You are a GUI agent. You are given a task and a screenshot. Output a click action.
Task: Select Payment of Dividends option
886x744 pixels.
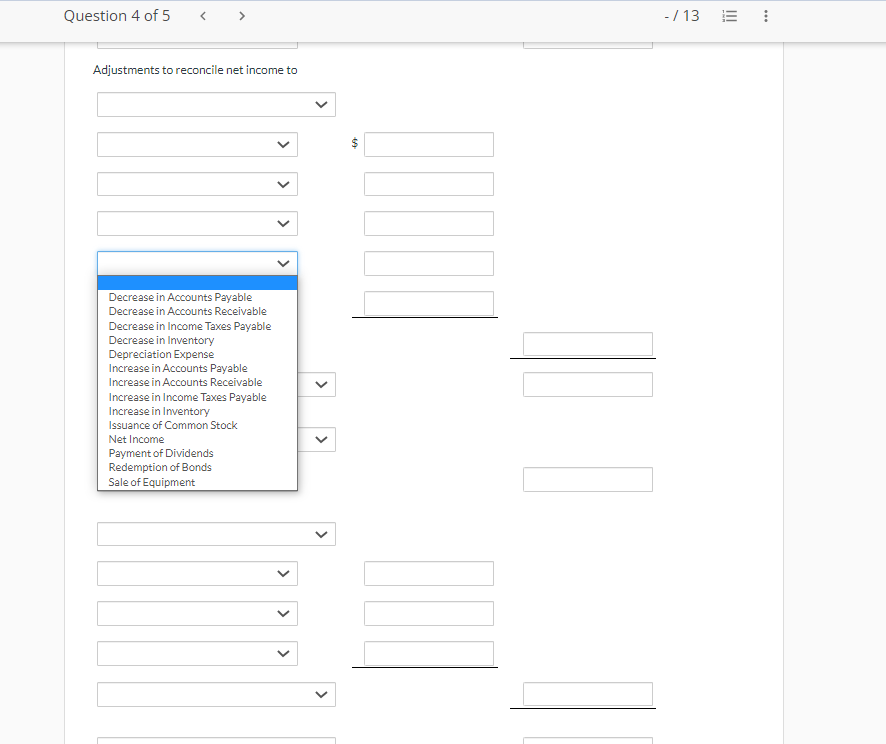point(161,454)
